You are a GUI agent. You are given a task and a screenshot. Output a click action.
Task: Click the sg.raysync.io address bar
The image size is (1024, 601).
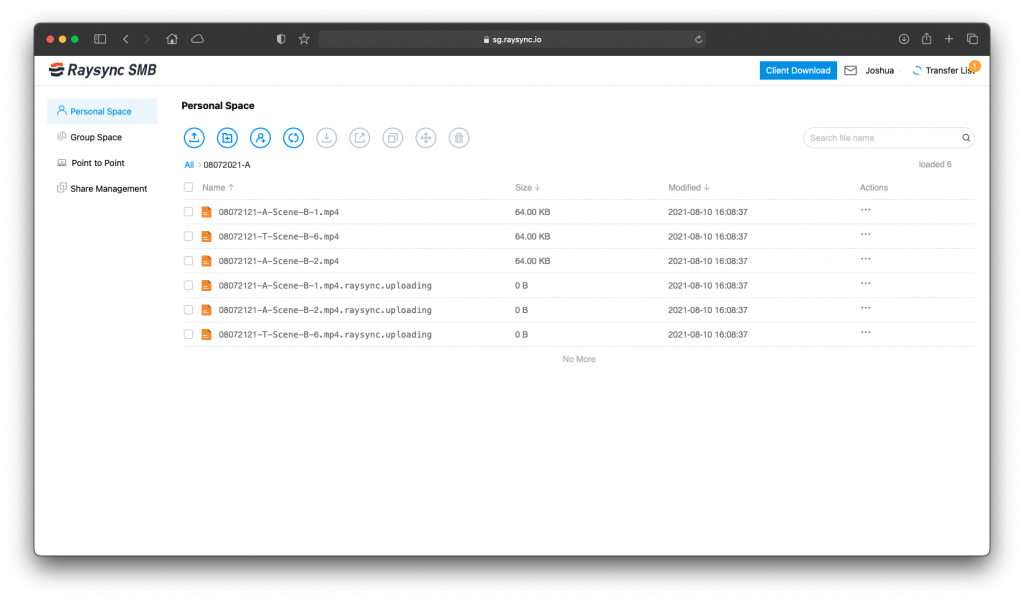(512, 39)
